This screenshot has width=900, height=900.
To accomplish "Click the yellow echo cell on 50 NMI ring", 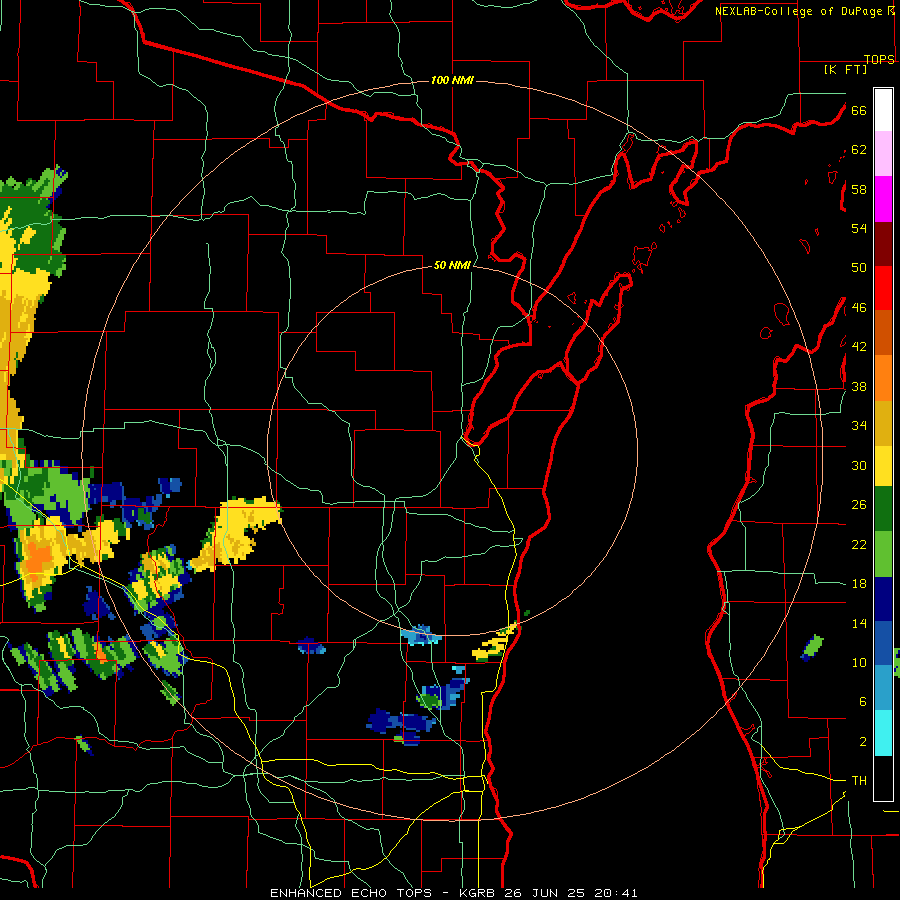I will tap(236, 535).
